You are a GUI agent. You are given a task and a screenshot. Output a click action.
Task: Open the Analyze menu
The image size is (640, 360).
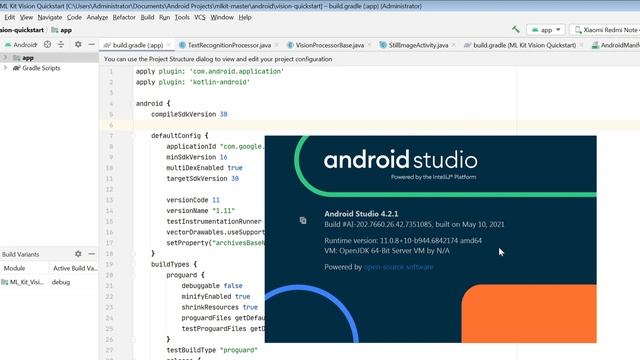[97, 17]
